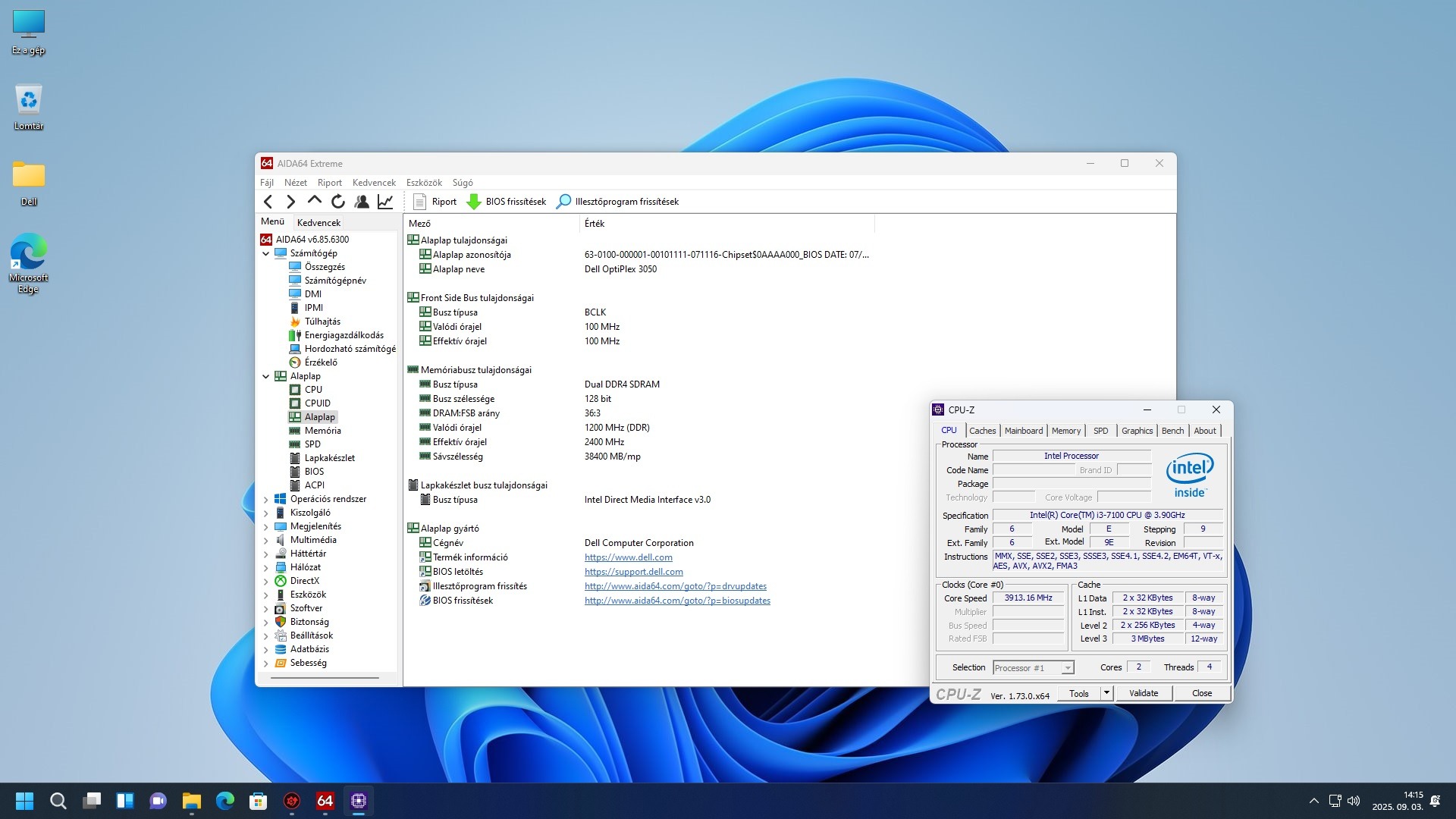
Task: Click the AIDA64 back navigation arrow
Action: 268,202
